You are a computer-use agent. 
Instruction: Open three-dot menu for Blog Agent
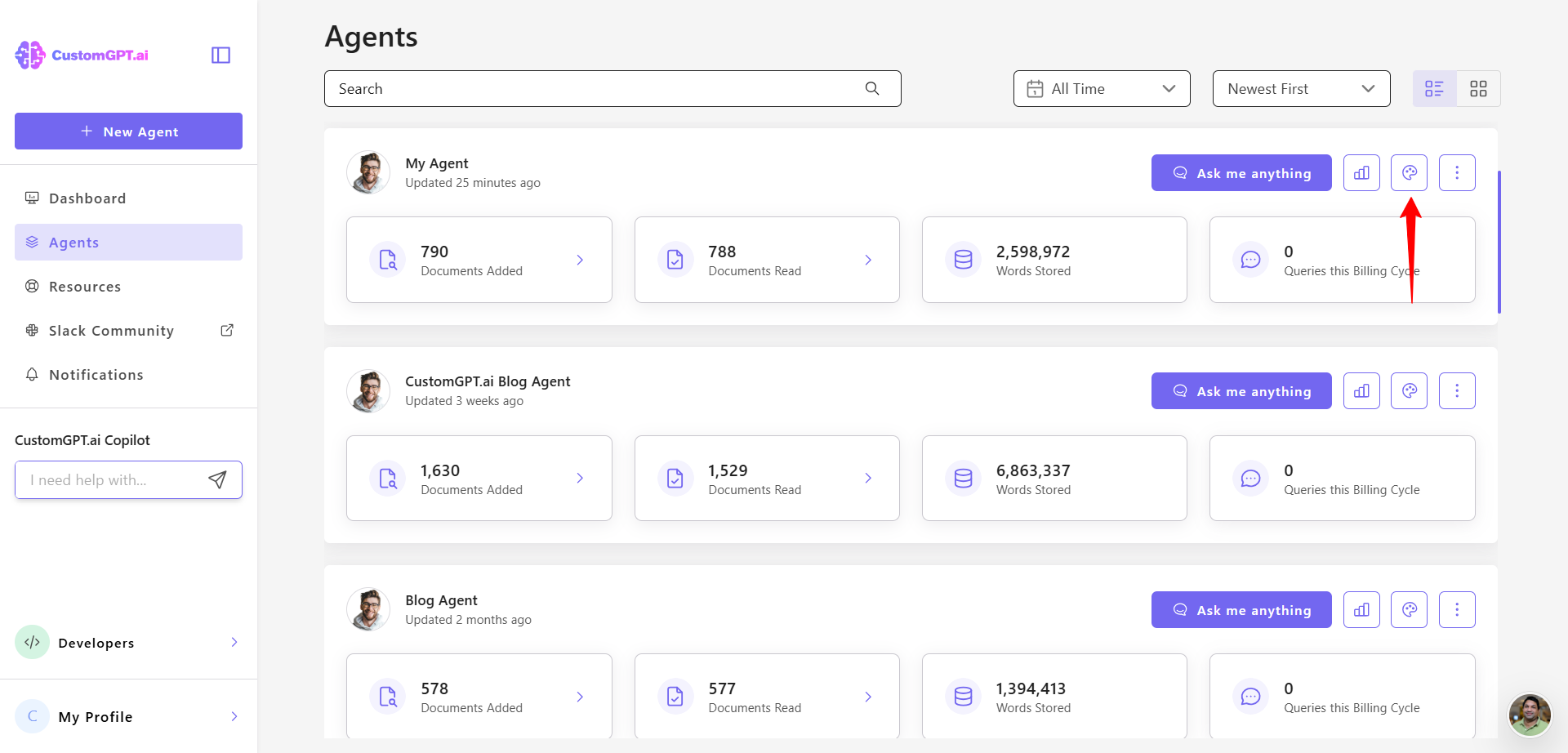[x=1457, y=610]
